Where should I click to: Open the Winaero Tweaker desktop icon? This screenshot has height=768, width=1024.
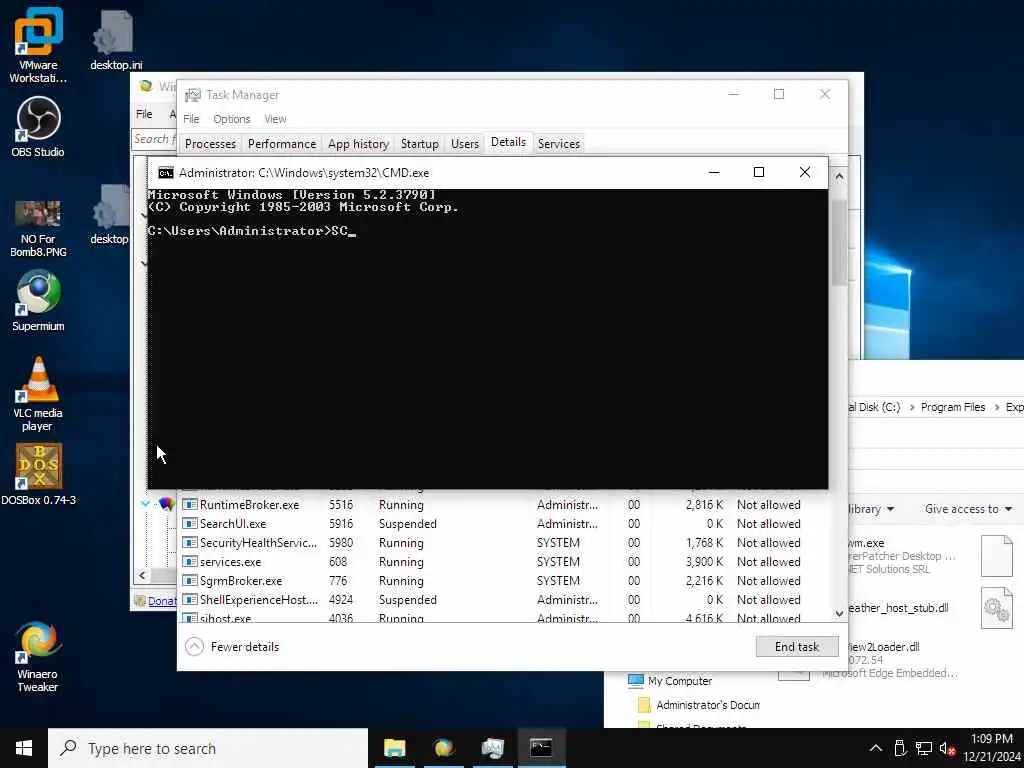point(38,656)
